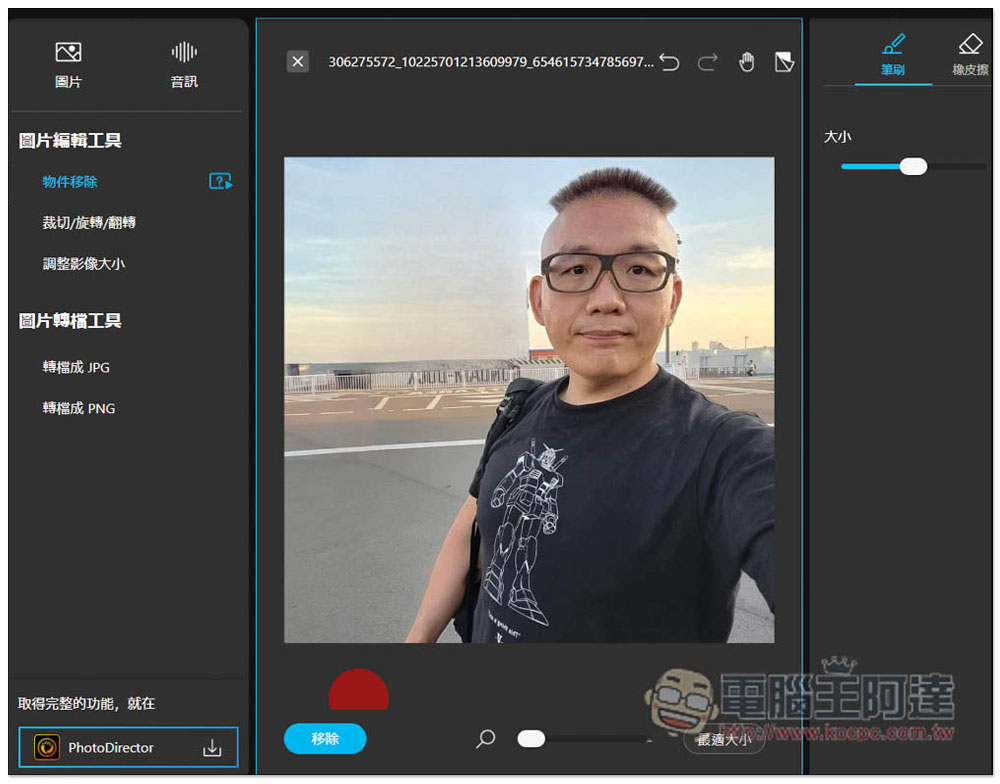1000x784 pixels.
Task: Click the undo arrow icon
Action: click(669, 62)
